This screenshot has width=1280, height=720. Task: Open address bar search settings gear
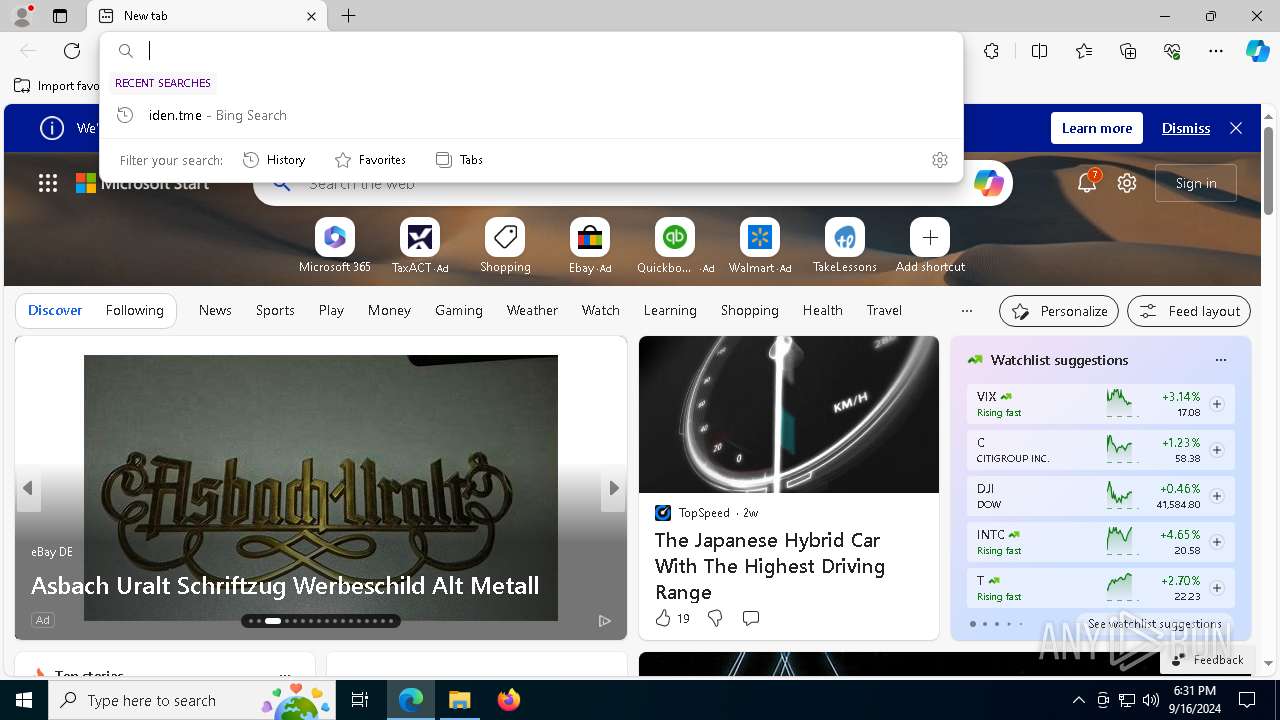(x=940, y=160)
